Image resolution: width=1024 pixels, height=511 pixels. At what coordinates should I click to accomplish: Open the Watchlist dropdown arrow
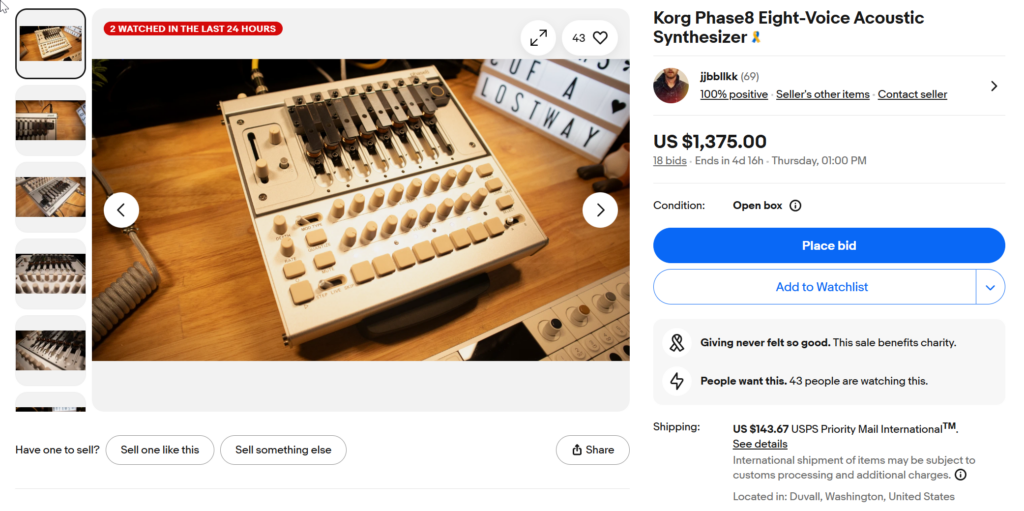(x=989, y=287)
